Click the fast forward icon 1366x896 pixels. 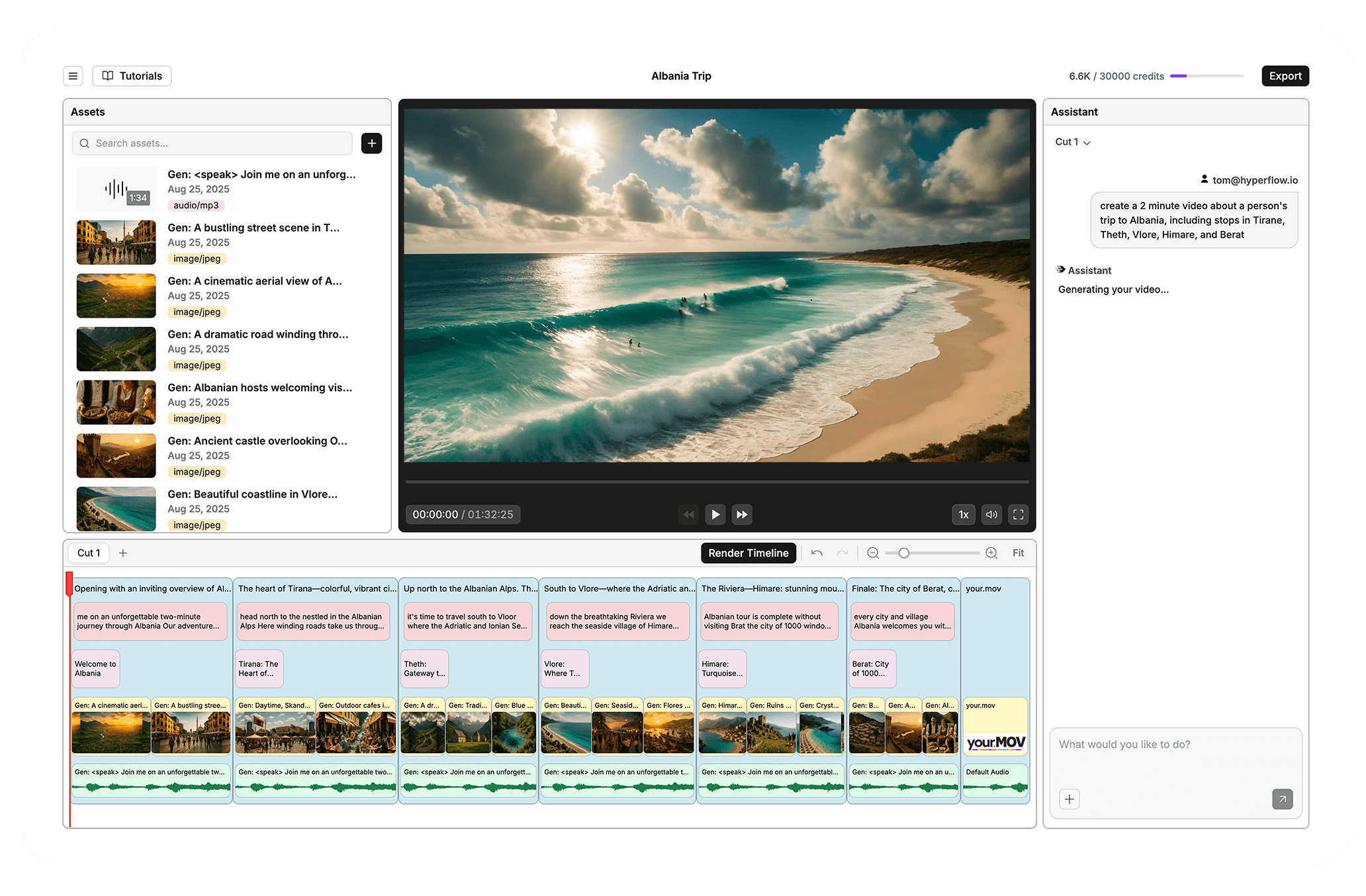[x=742, y=514]
